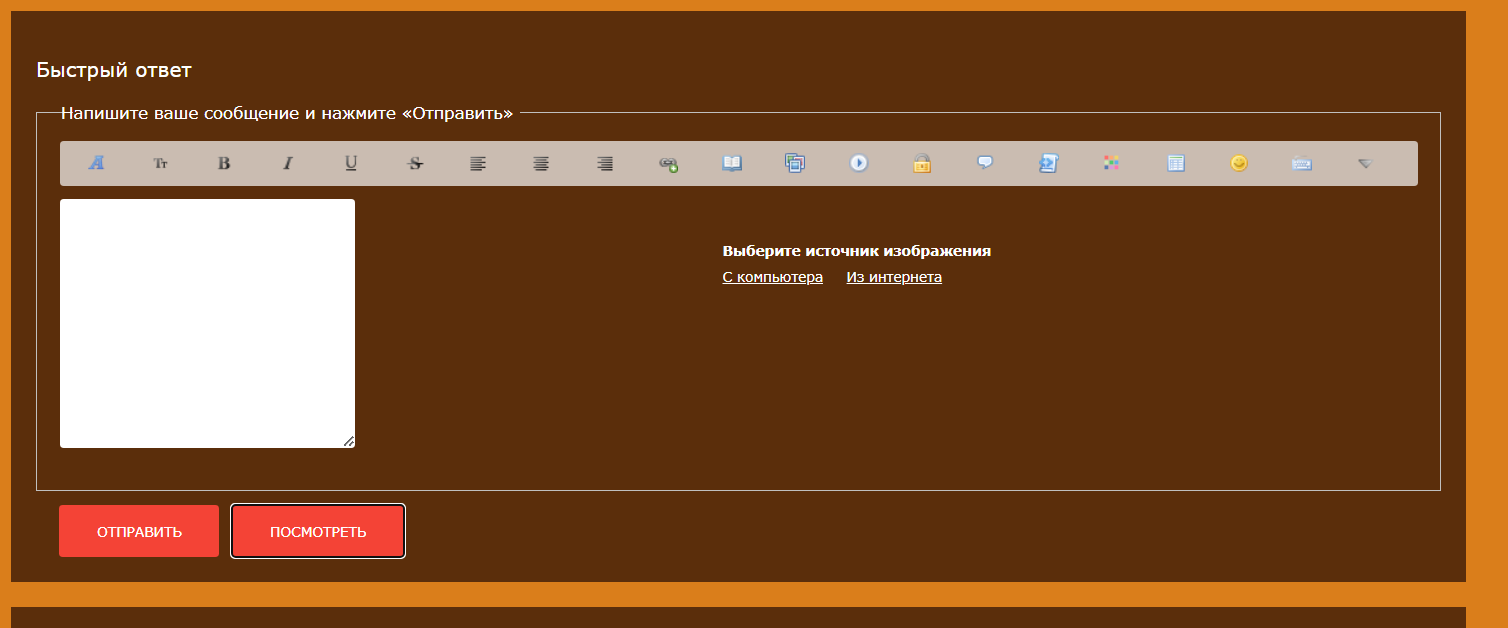This screenshot has width=1508, height=628.
Task: Open the text color palette icon
Action: click(x=1111, y=163)
